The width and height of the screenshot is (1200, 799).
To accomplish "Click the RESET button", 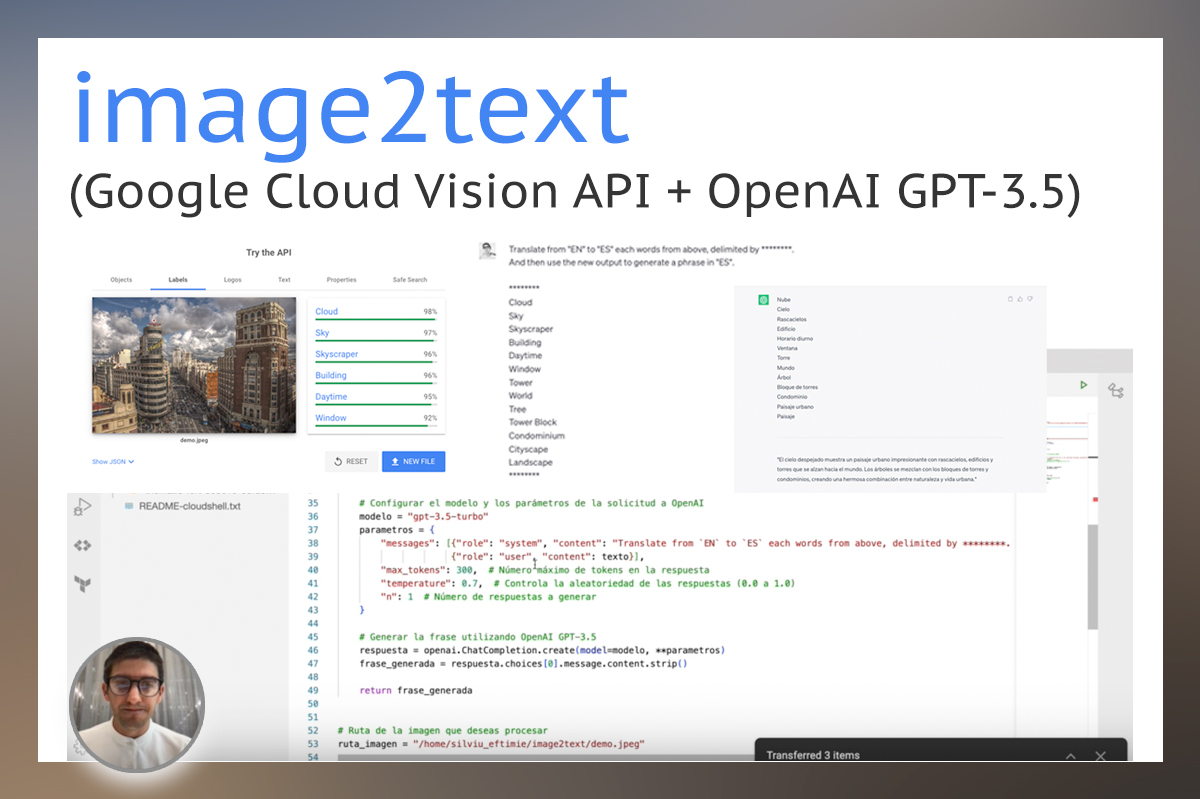I will [351, 462].
